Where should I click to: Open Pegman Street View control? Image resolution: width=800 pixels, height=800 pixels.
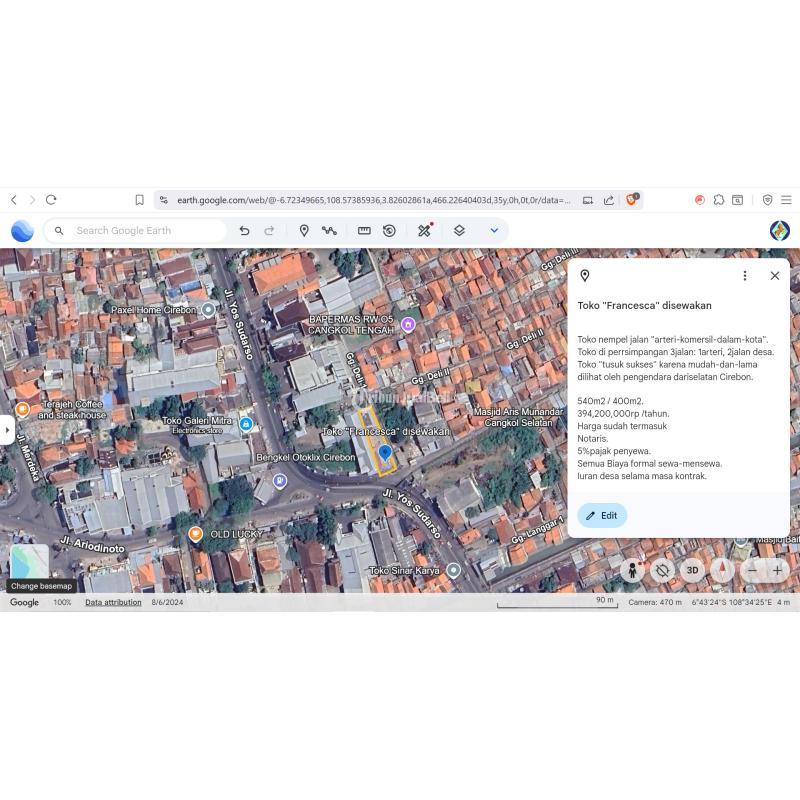(632, 570)
